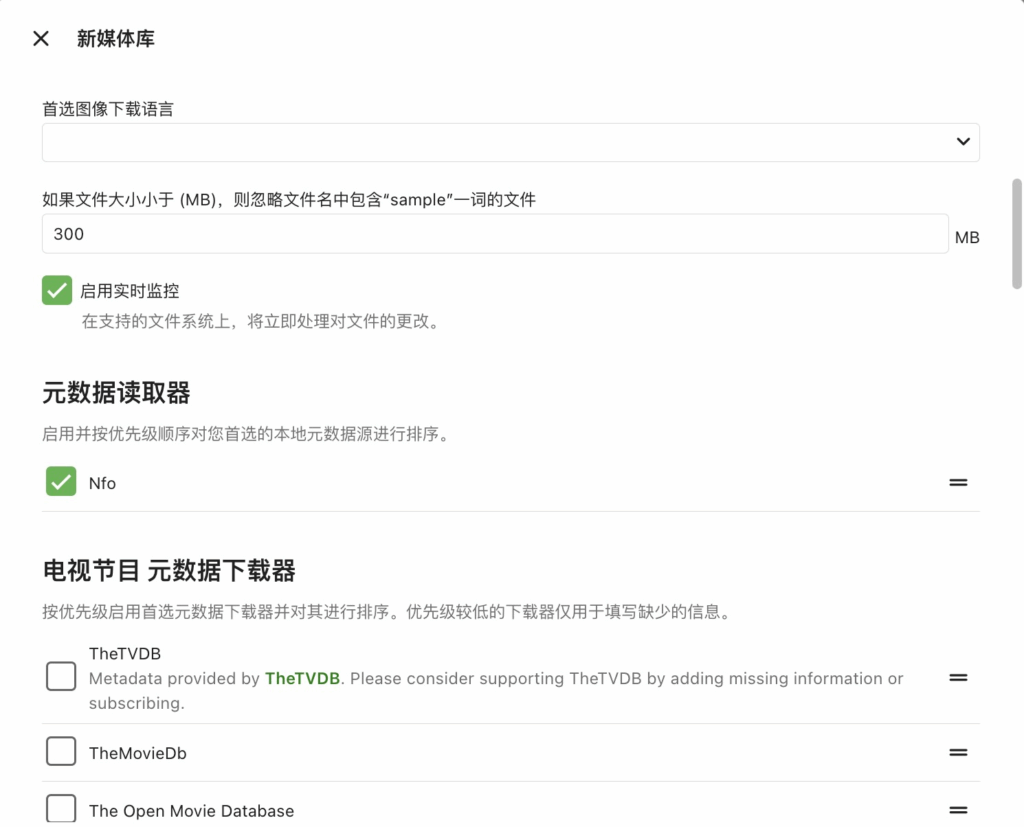This screenshot has height=827, width=1024.
Task: Select the reorder handle for The Open Movie Database
Action: coord(958,809)
